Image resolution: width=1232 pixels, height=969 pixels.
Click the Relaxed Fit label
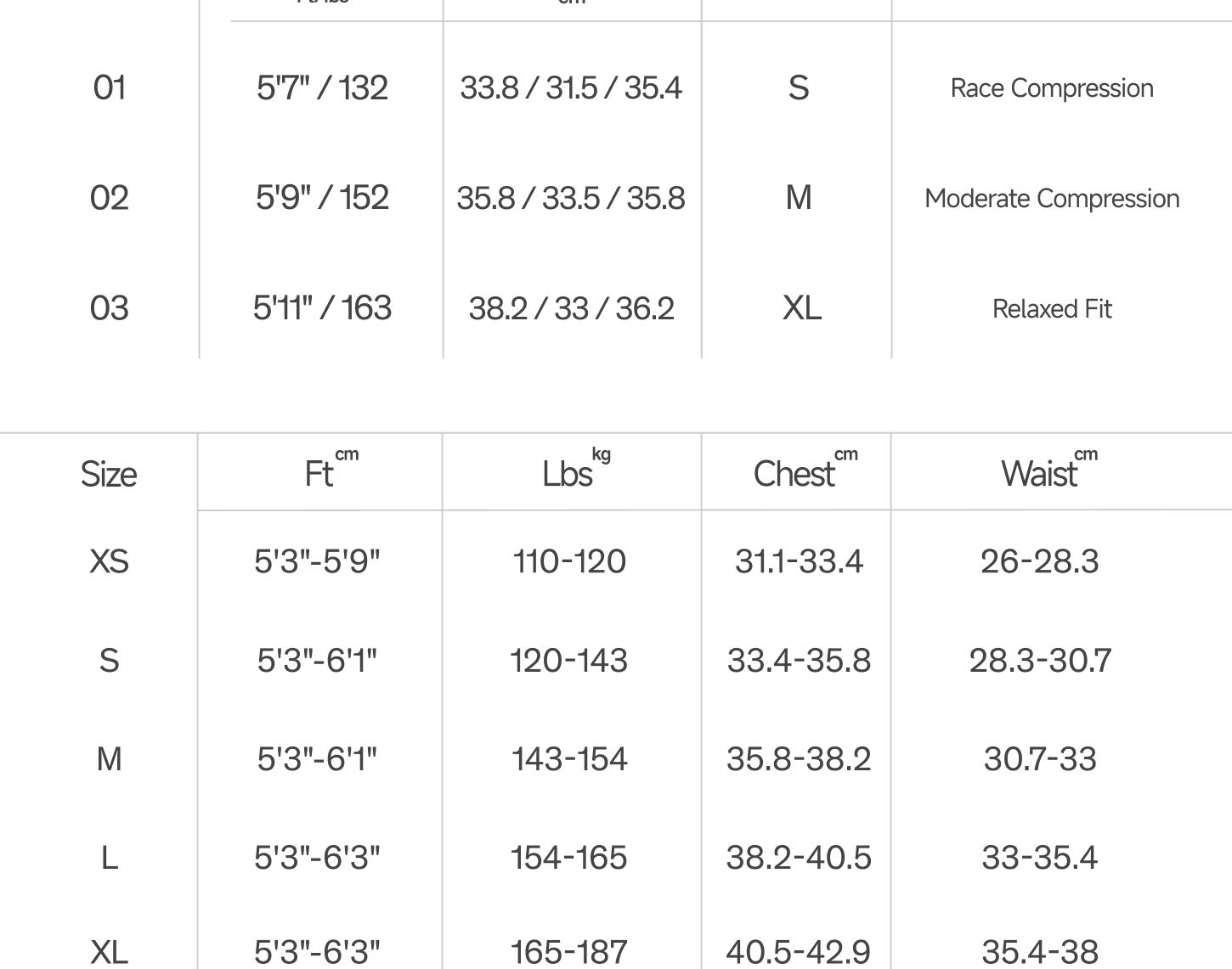point(1051,309)
